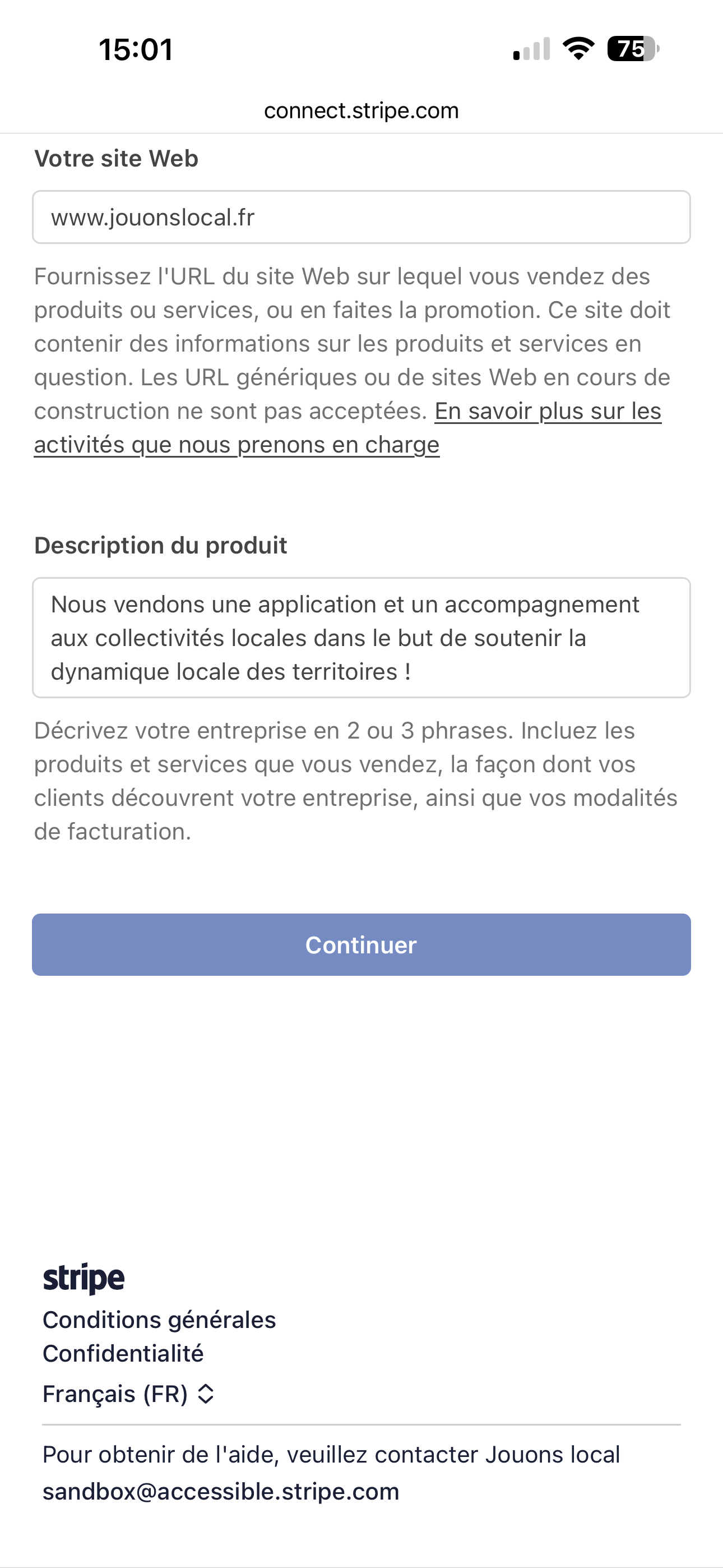The height and width of the screenshot is (1568, 723).
Task: Focus the website URL field www.jouonslocal.fr
Action: (361, 217)
